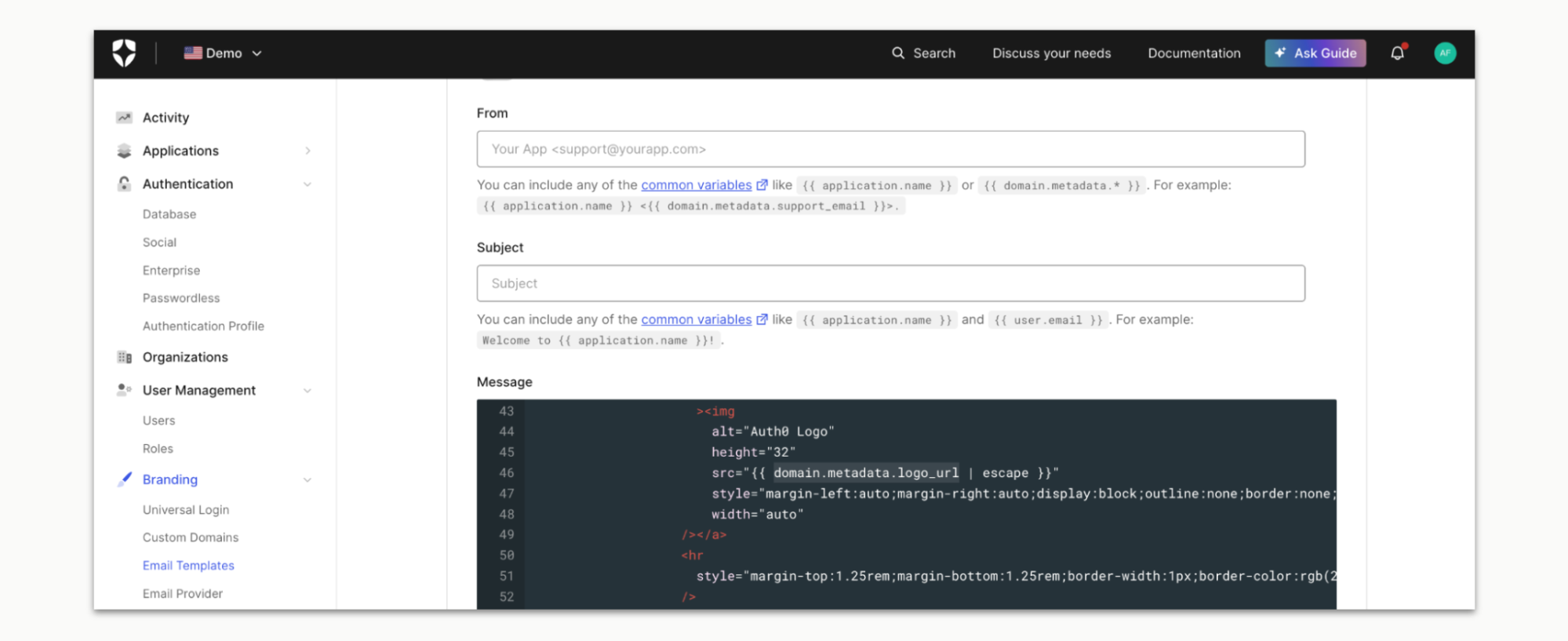The image size is (1568, 641).
Task: Click line number 43 in gutter
Action: (507, 411)
